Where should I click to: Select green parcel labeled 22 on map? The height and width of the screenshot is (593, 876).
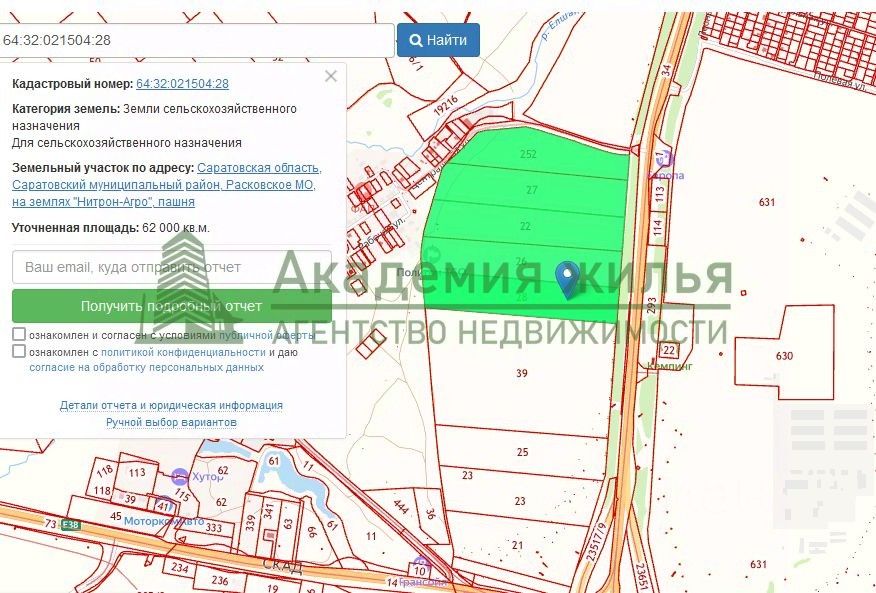point(525,226)
